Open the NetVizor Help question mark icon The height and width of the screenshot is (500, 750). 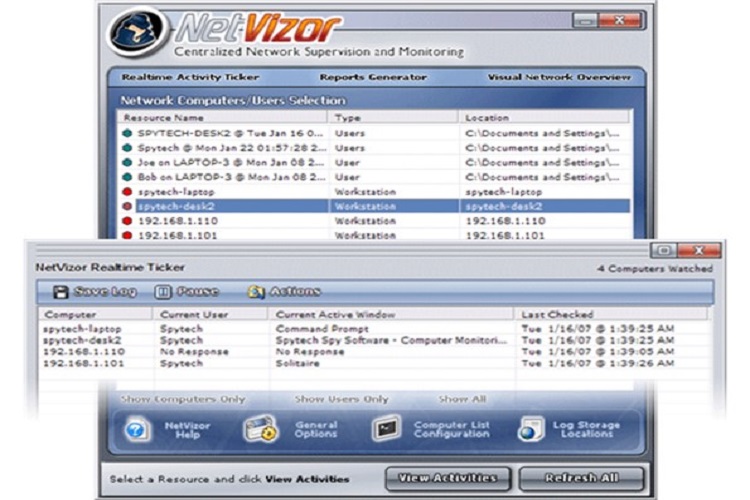click(x=137, y=430)
